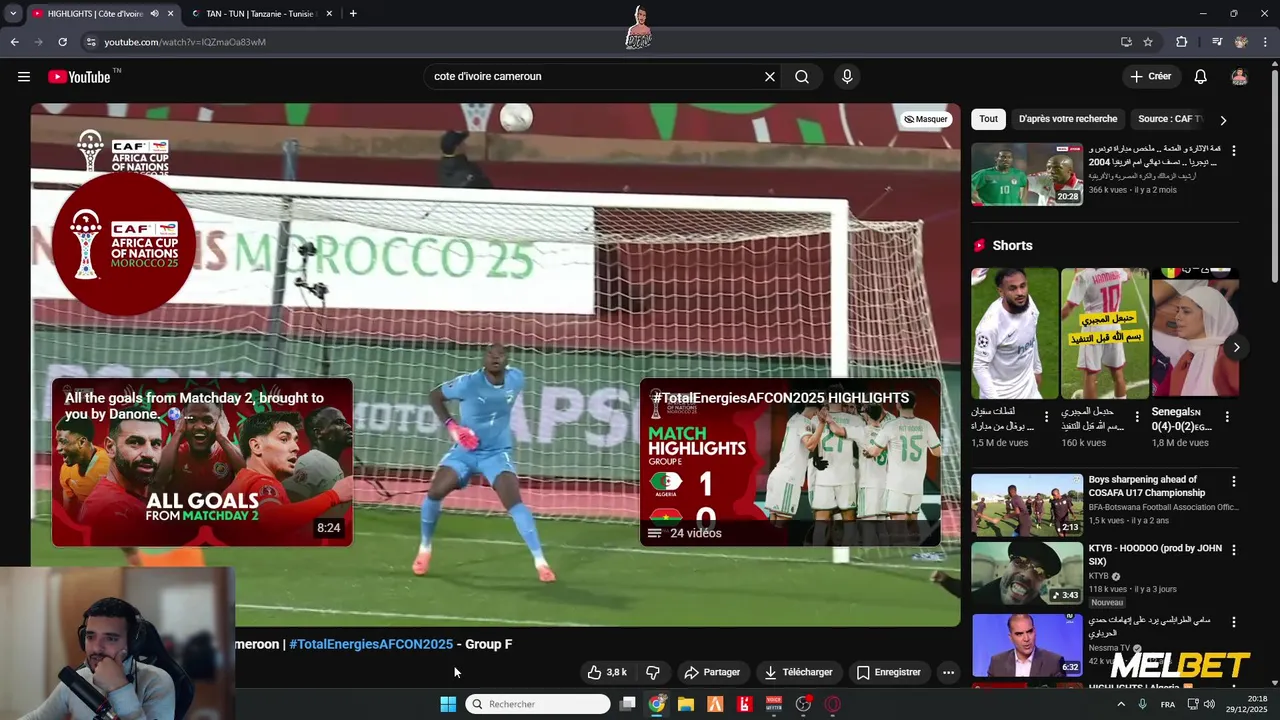Save the video with Enregistrer
The width and height of the screenshot is (1280, 720).
click(889, 672)
